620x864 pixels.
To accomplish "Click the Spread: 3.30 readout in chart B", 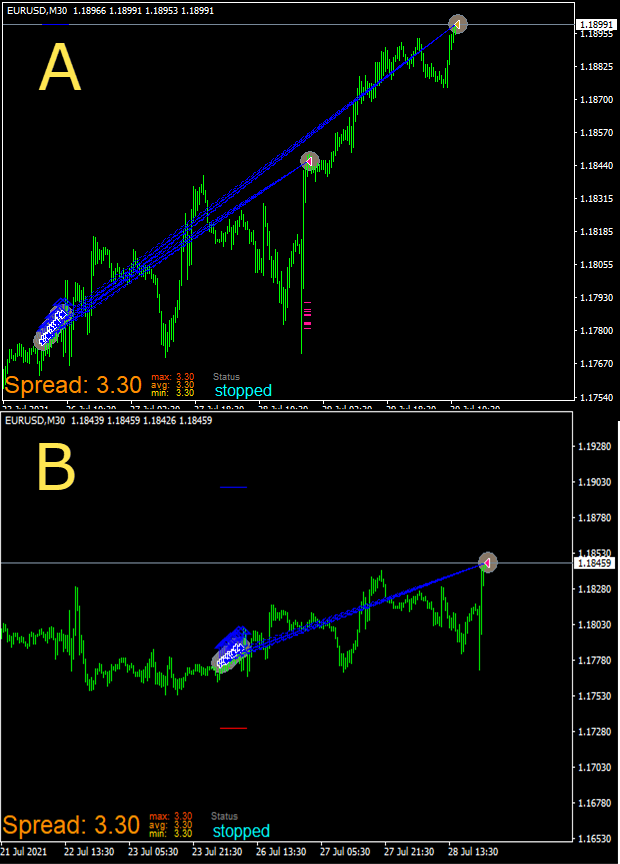I will point(71,825).
